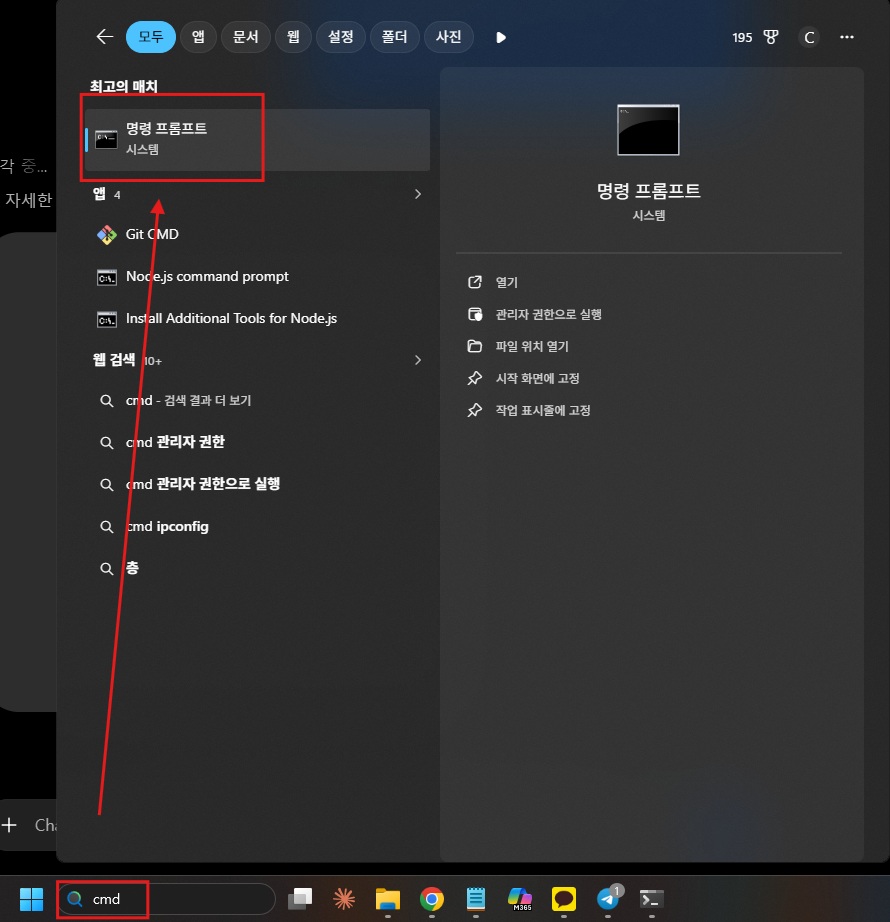
Task: Expand the 앱 results section chevron
Action: click(x=417, y=194)
